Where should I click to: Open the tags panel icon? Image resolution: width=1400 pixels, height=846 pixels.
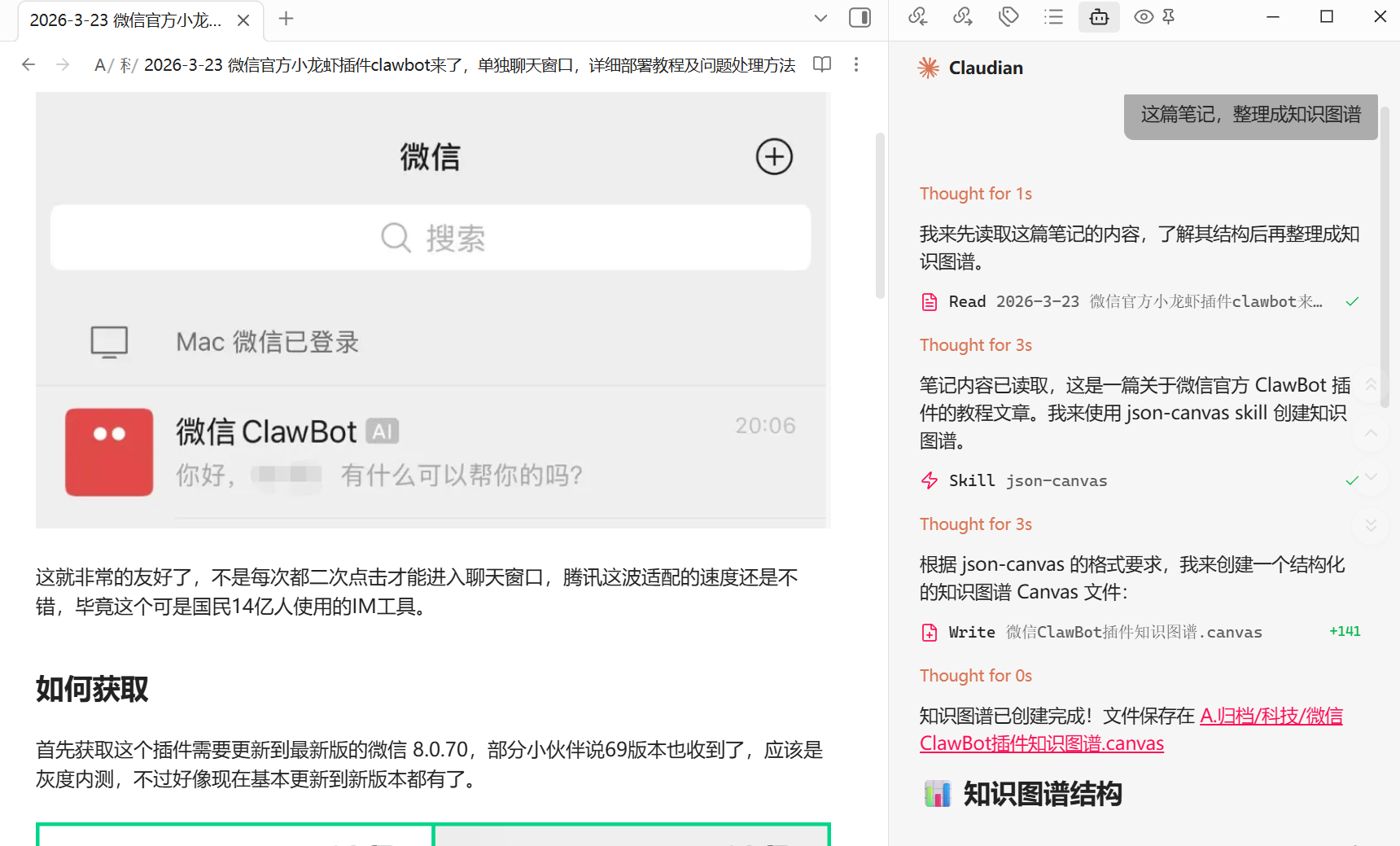coord(1008,16)
